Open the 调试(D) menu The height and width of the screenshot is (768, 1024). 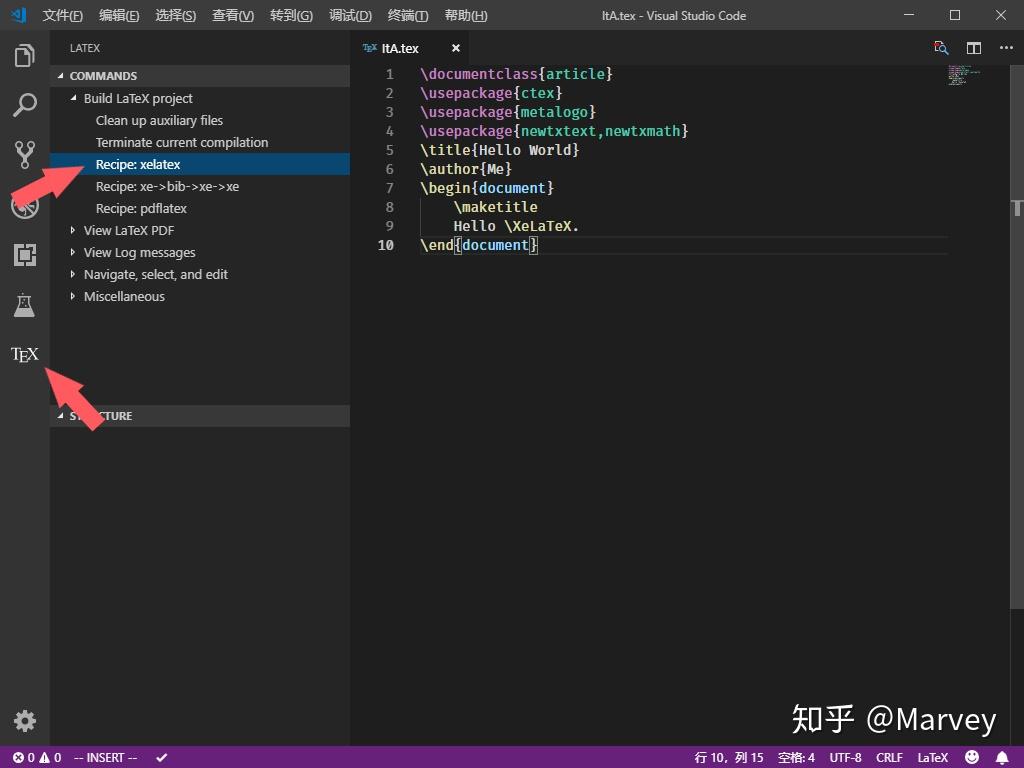[350, 15]
